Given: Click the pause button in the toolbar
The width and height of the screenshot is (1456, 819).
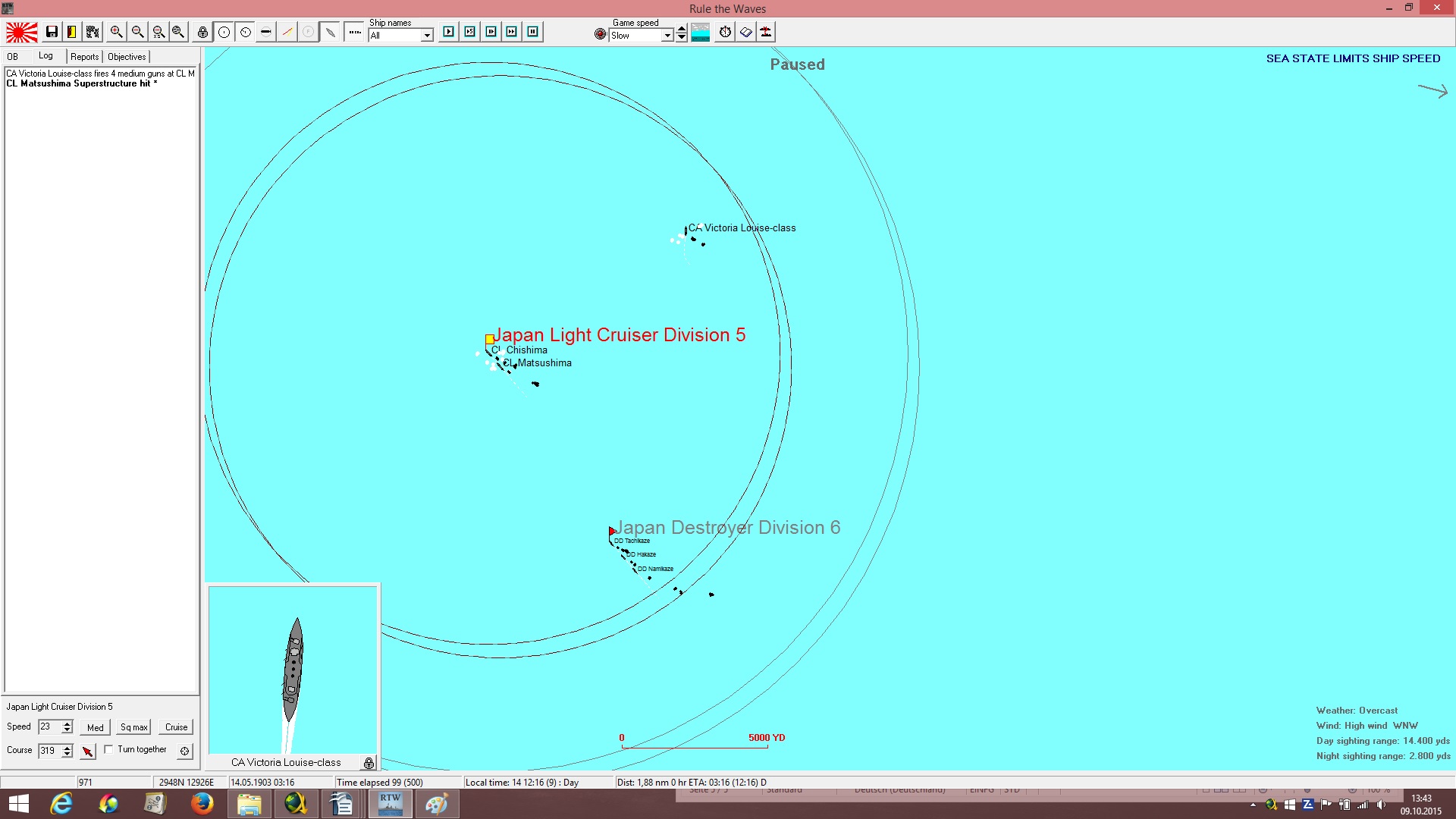Looking at the screenshot, I should tap(533, 32).
